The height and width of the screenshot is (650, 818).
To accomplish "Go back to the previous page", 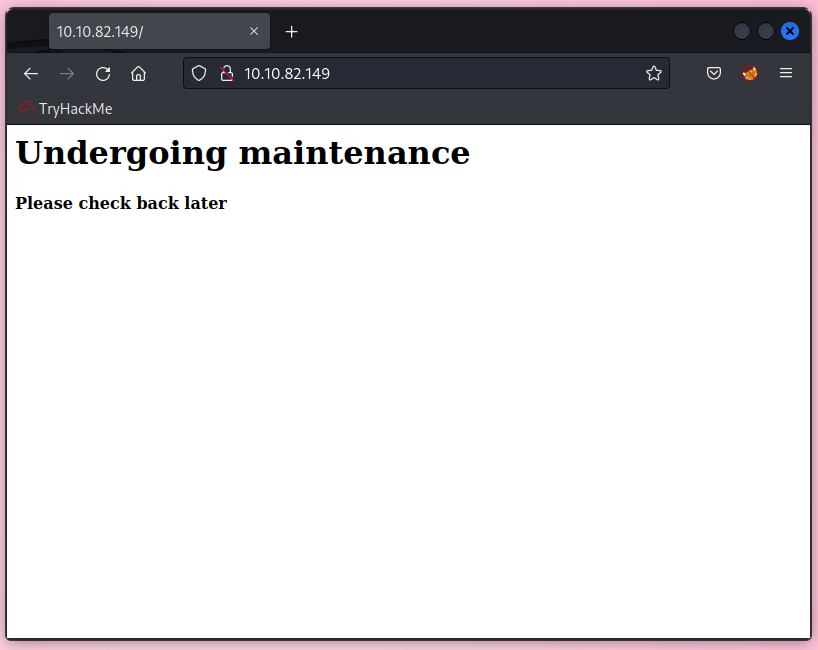I will (31, 73).
